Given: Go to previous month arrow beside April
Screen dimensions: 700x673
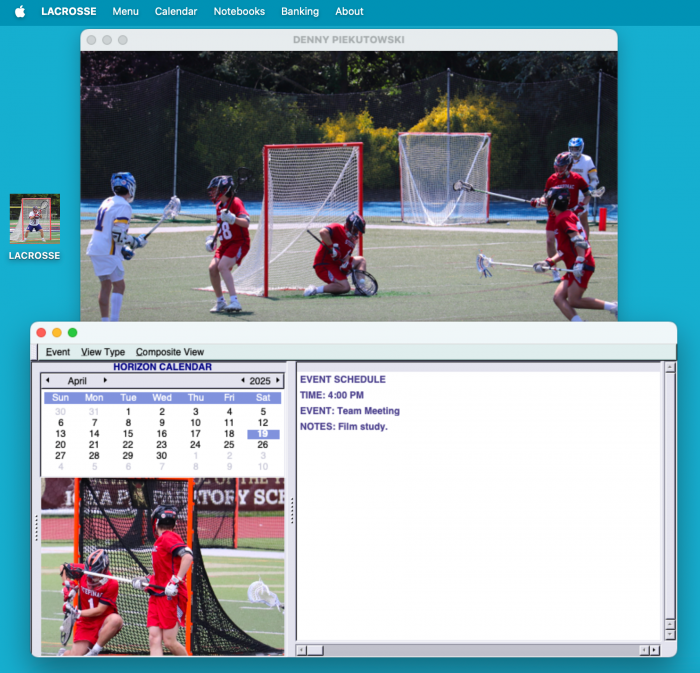Looking at the screenshot, I should click(x=47, y=381).
